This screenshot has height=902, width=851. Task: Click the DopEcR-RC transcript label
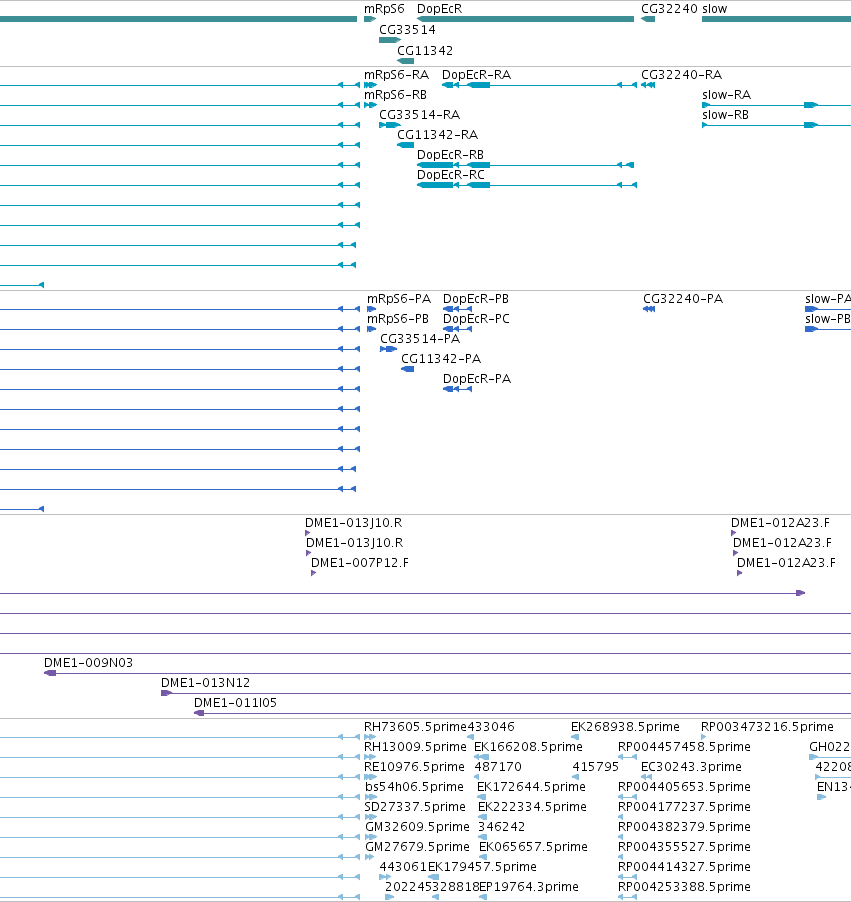(x=451, y=175)
